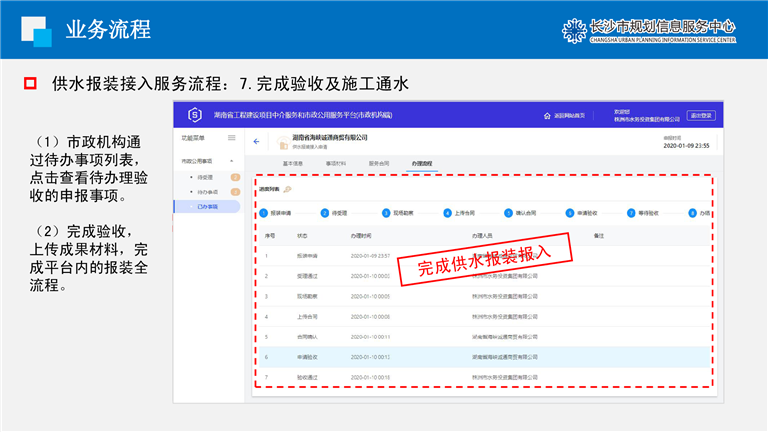Click the 待受理 orange count badge
Image resolution: width=768 pixels, height=432 pixels.
click(x=235, y=177)
